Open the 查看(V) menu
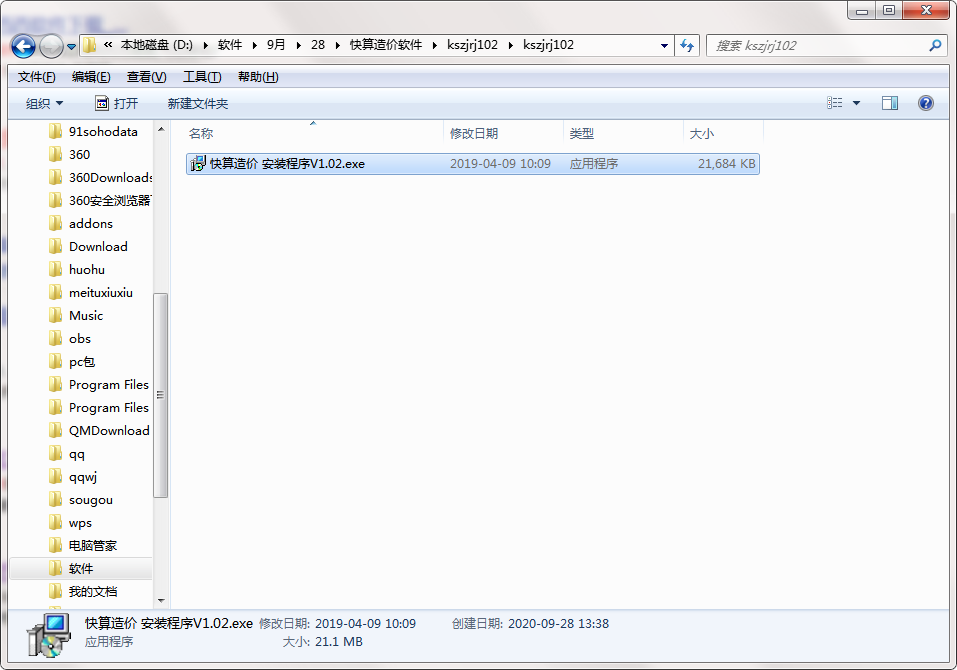The width and height of the screenshot is (957, 670). (146, 77)
